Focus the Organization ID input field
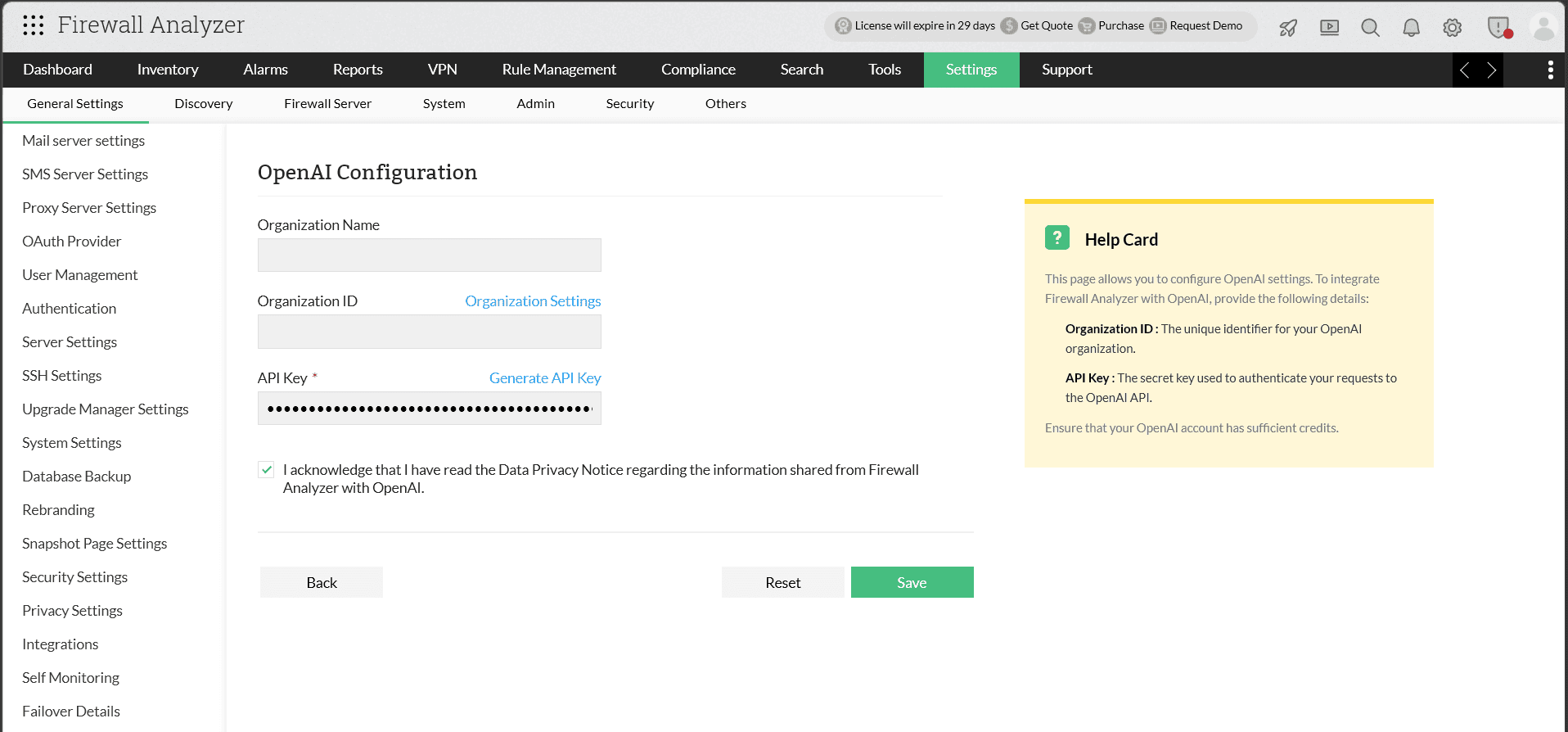The height and width of the screenshot is (732, 1568). (429, 332)
